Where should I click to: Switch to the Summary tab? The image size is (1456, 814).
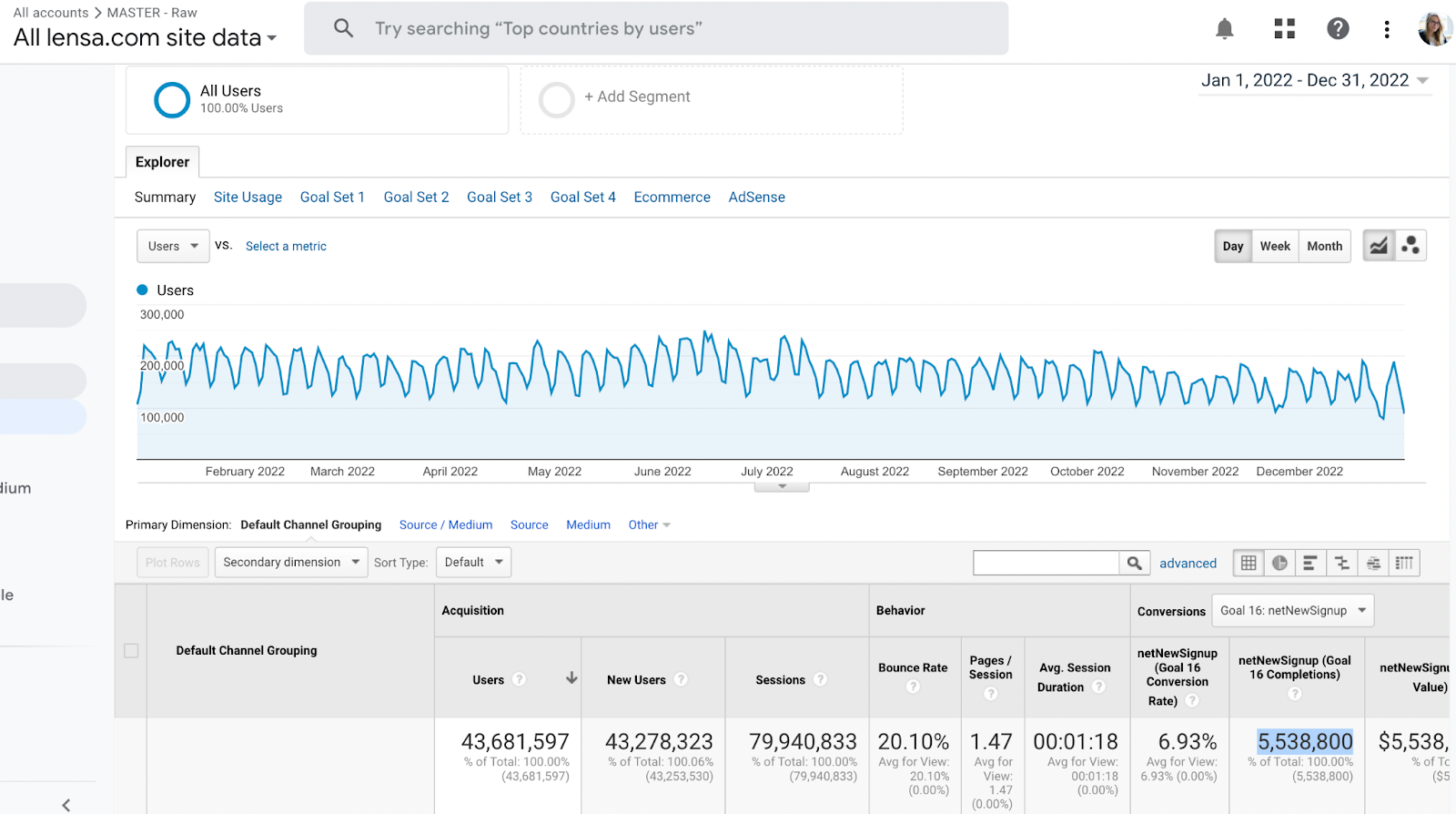point(165,197)
